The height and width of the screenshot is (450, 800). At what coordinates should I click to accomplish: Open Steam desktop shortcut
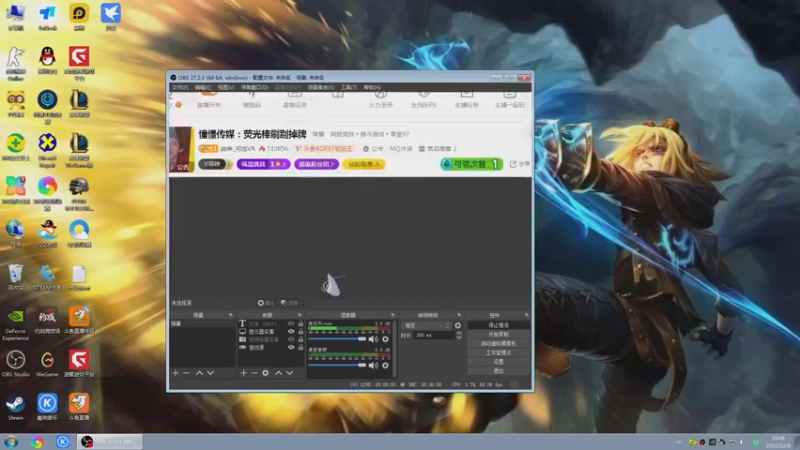15,407
